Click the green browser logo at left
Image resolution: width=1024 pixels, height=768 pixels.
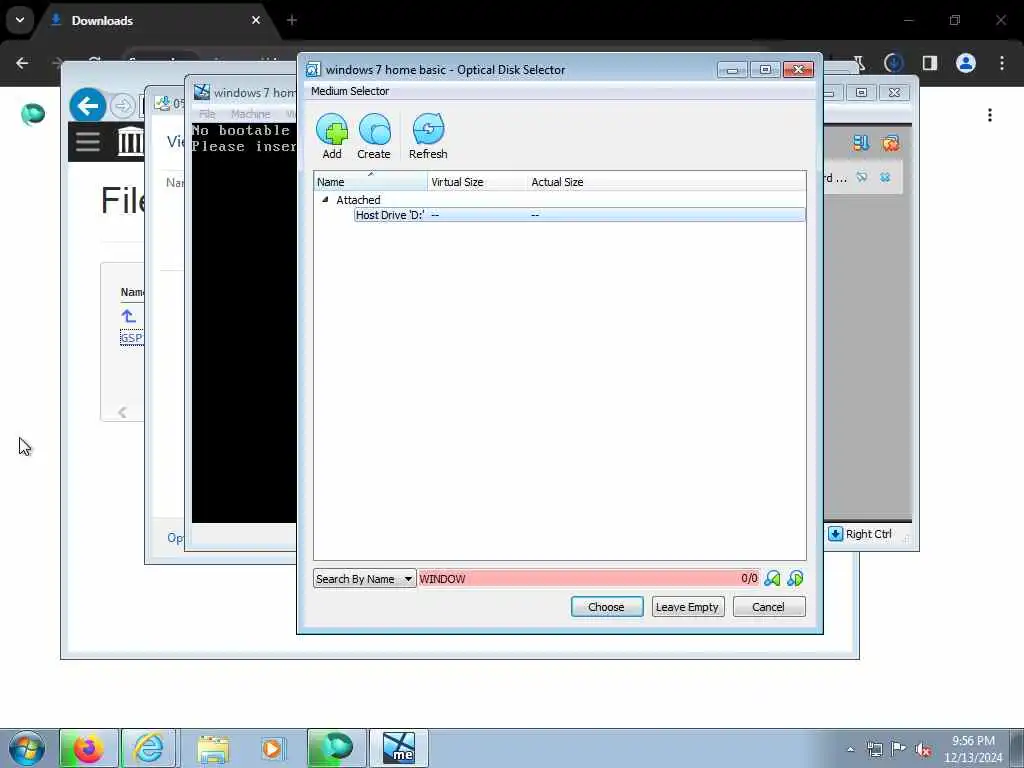[x=33, y=114]
